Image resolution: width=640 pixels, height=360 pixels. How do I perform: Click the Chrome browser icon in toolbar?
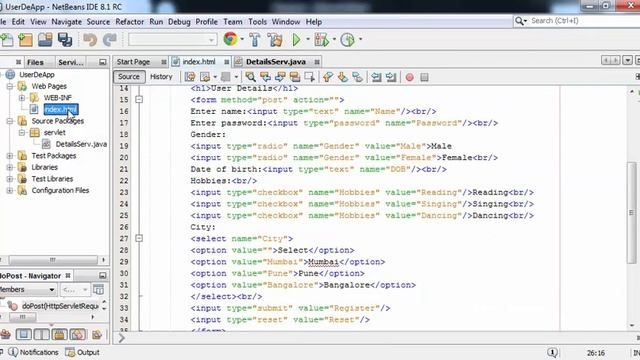coord(230,39)
